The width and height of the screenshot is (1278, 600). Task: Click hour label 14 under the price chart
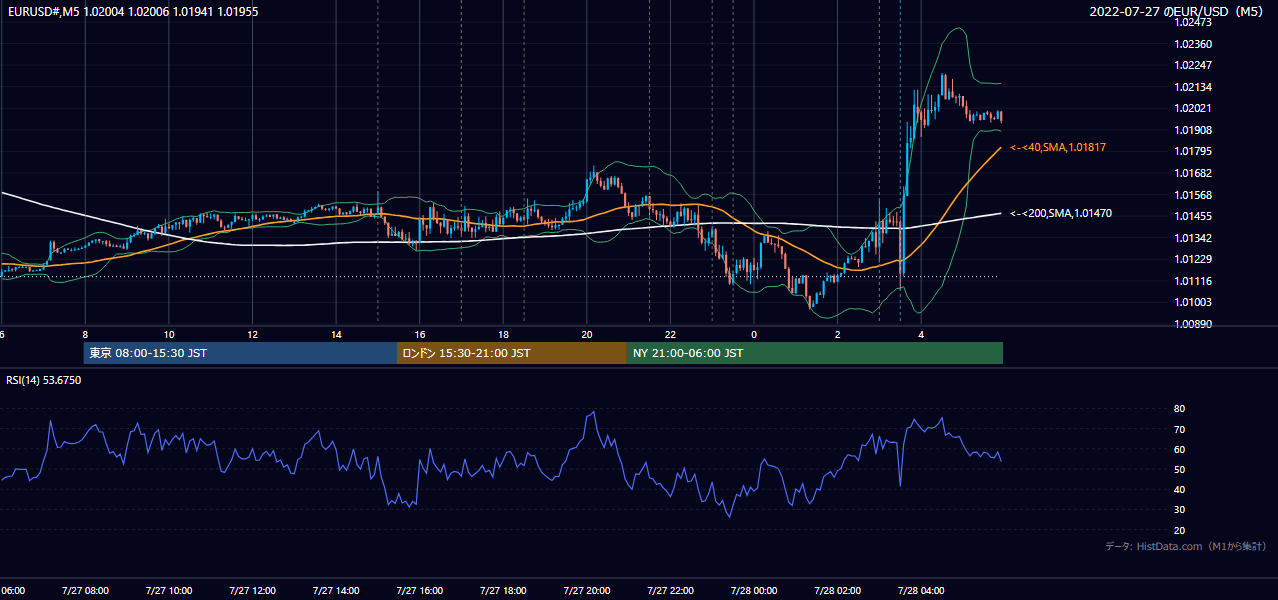tap(337, 334)
